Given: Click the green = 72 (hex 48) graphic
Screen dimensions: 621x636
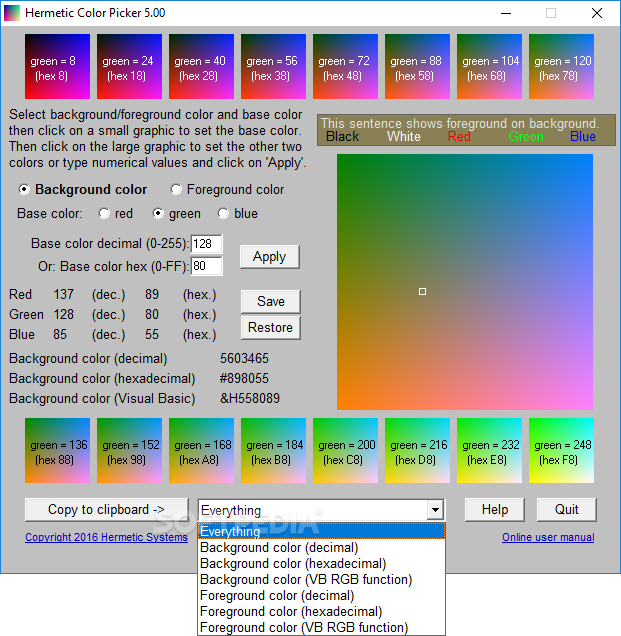Looking at the screenshot, I should point(345,67).
